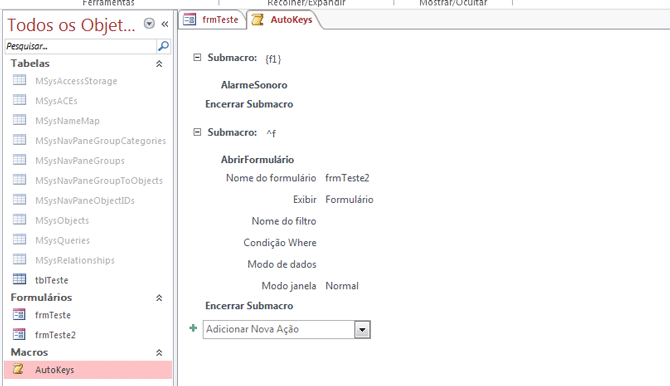The height and width of the screenshot is (386, 670).
Task: Switch to the frmTeste document tab
Action: pos(212,20)
